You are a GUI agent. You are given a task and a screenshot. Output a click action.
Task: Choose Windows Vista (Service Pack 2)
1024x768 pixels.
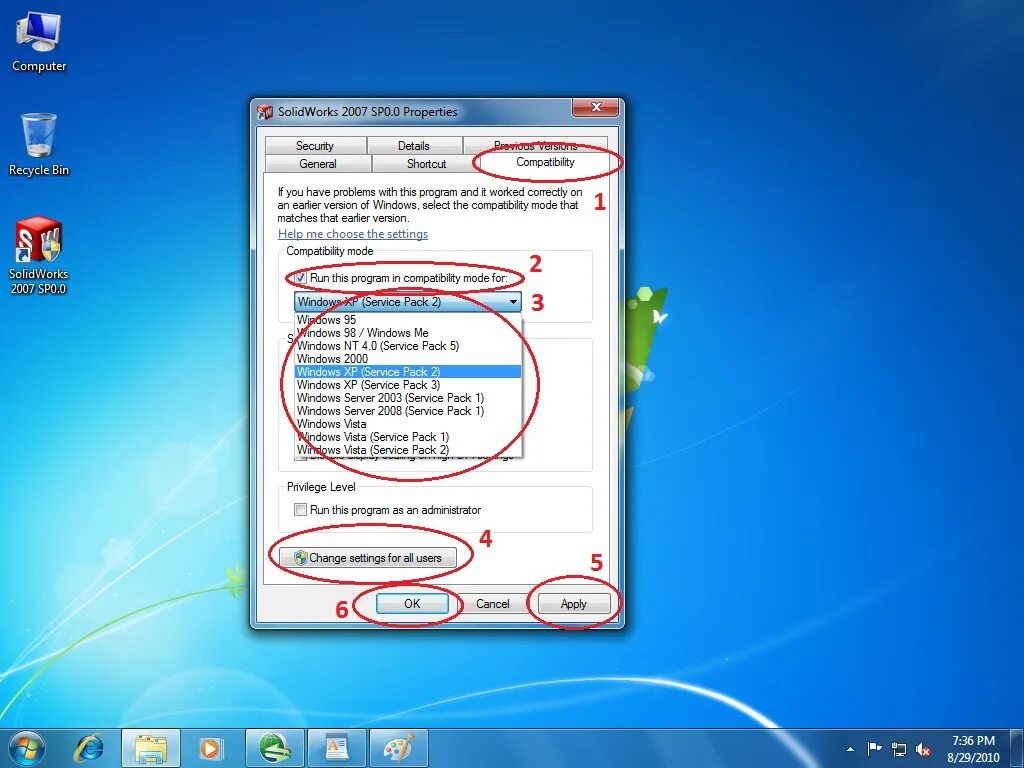pos(408,450)
